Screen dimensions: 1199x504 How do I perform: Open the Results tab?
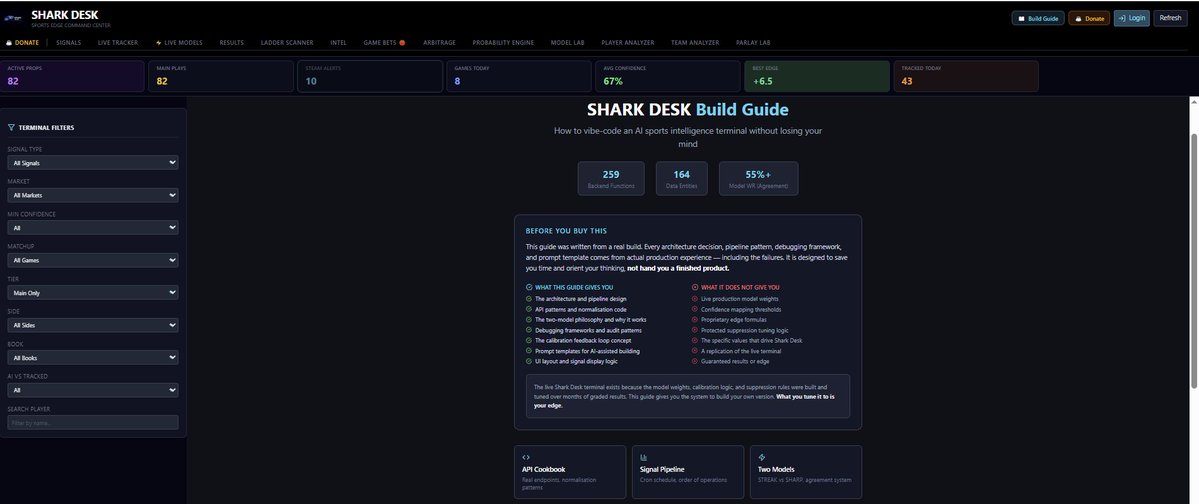[x=232, y=43]
